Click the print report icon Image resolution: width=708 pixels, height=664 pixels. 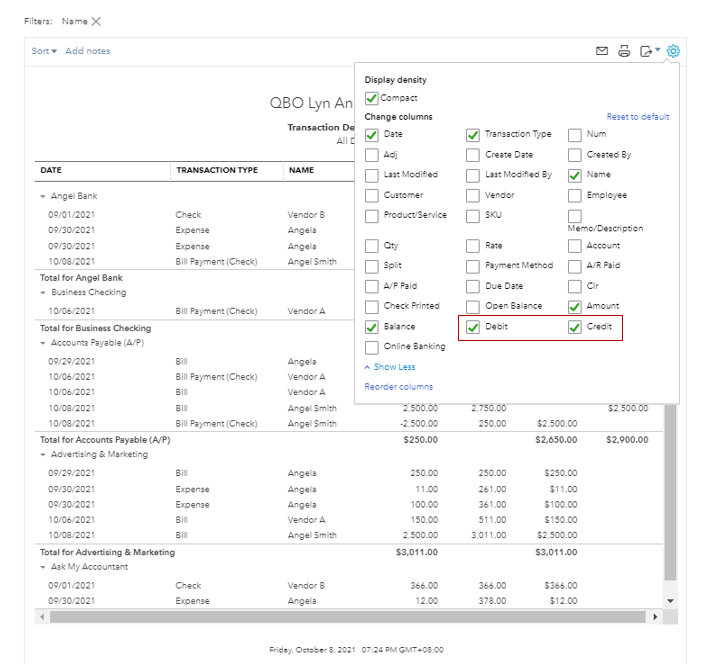624,51
